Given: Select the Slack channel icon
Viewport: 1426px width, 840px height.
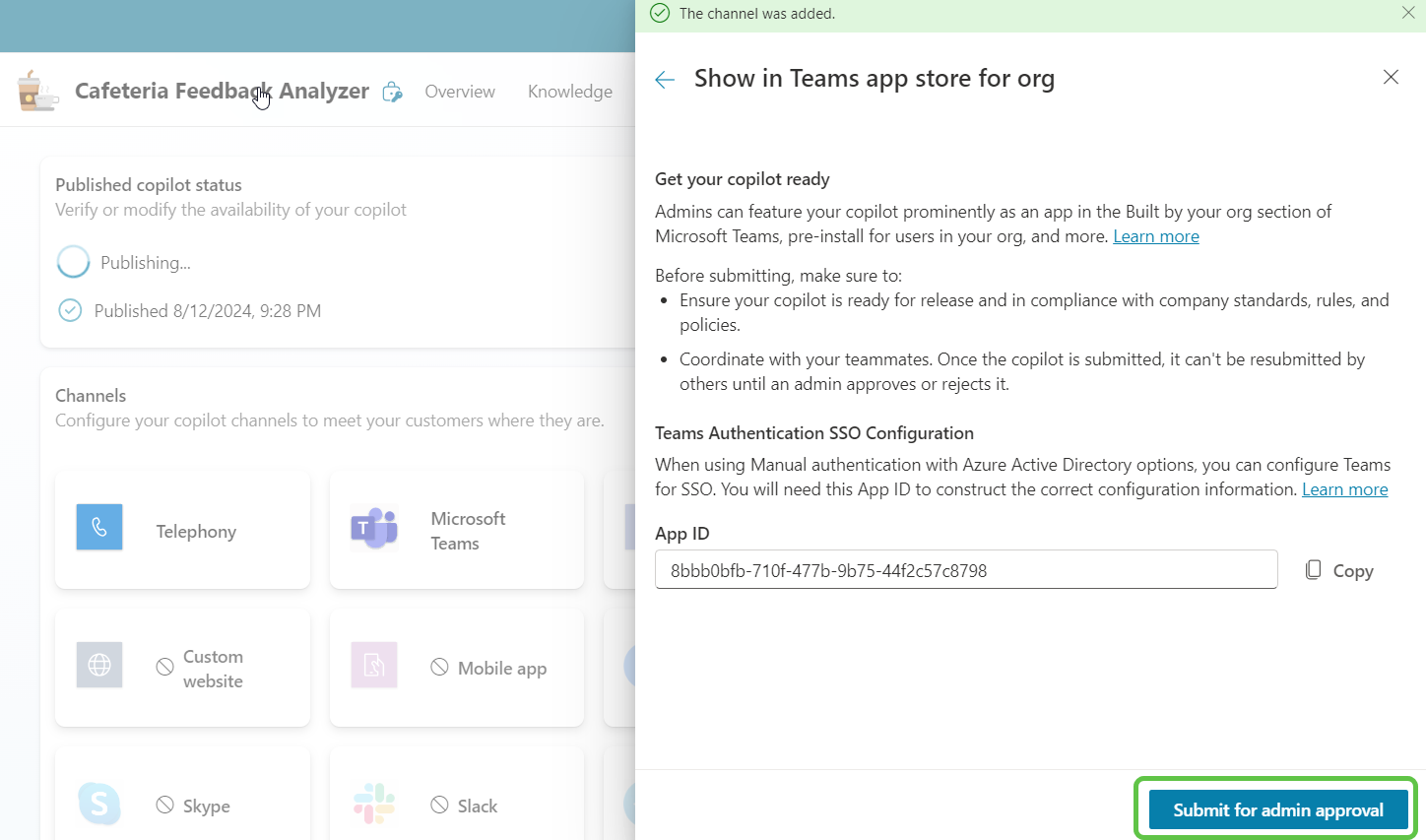Looking at the screenshot, I should (374, 805).
